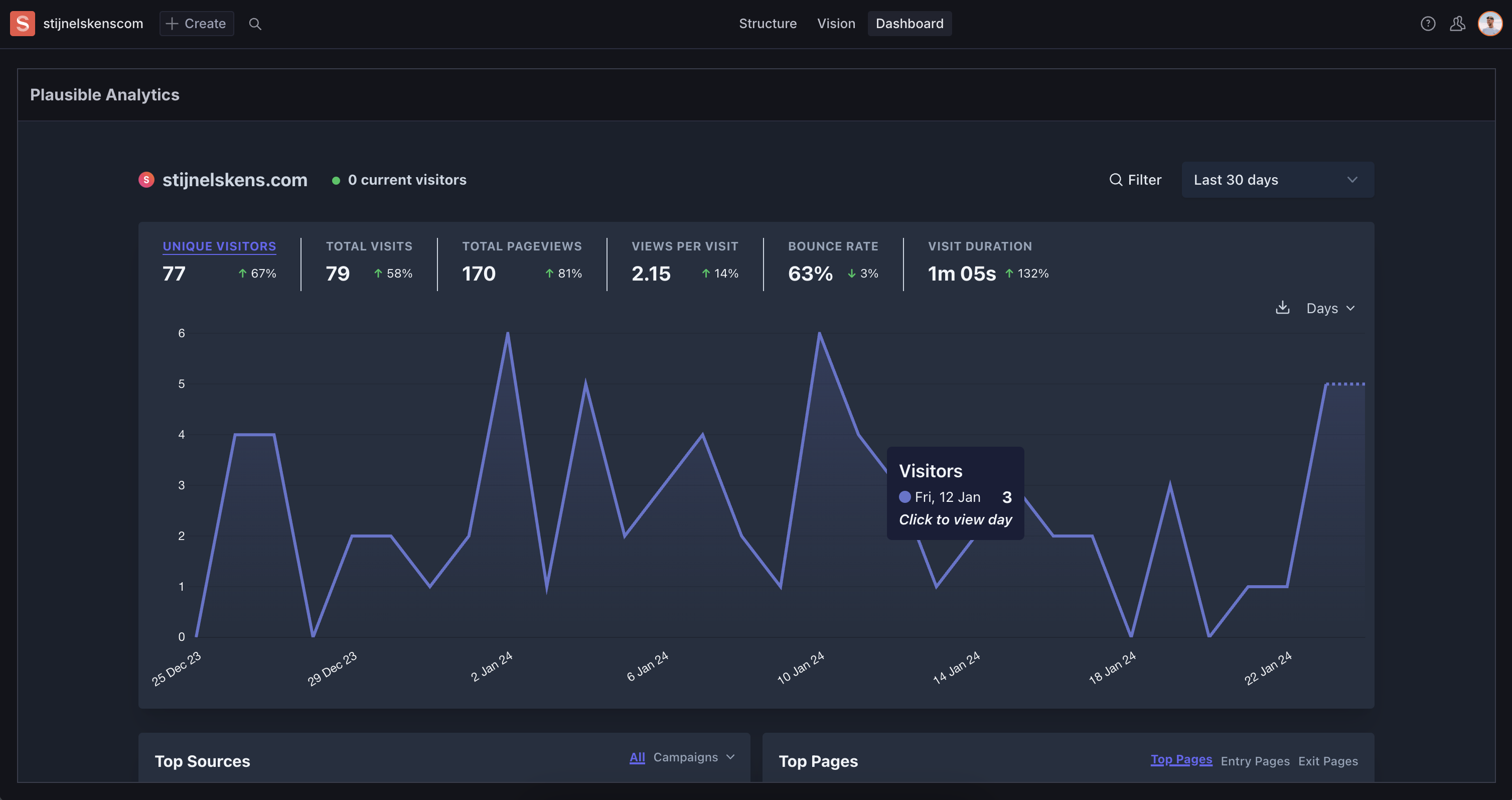1512x800 pixels.
Task: Open the help question mark icon
Action: [x=1428, y=24]
